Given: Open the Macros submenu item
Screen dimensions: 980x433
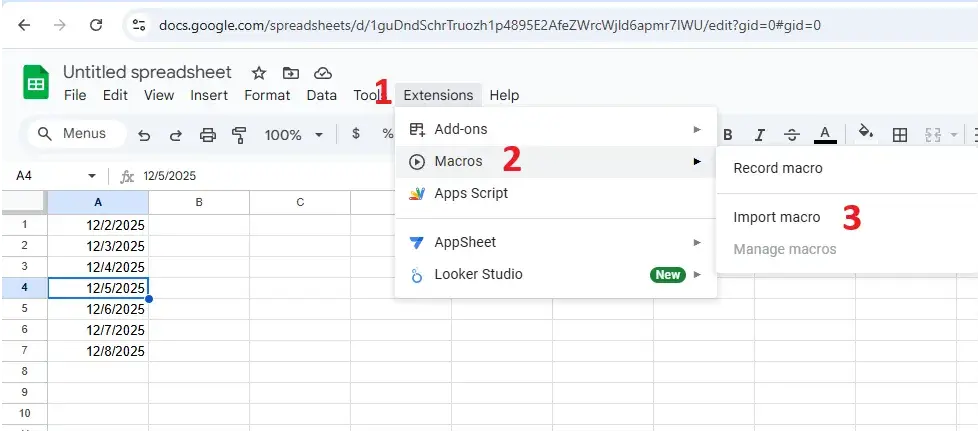Looking at the screenshot, I should [x=555, y=161].
